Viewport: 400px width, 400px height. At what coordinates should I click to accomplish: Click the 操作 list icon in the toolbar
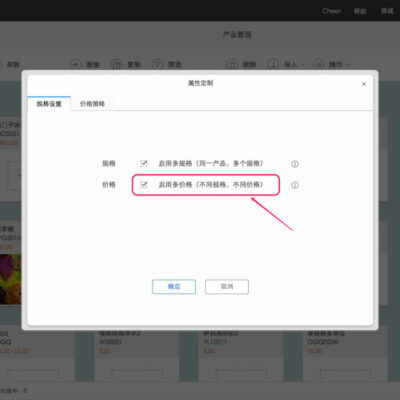318,64
